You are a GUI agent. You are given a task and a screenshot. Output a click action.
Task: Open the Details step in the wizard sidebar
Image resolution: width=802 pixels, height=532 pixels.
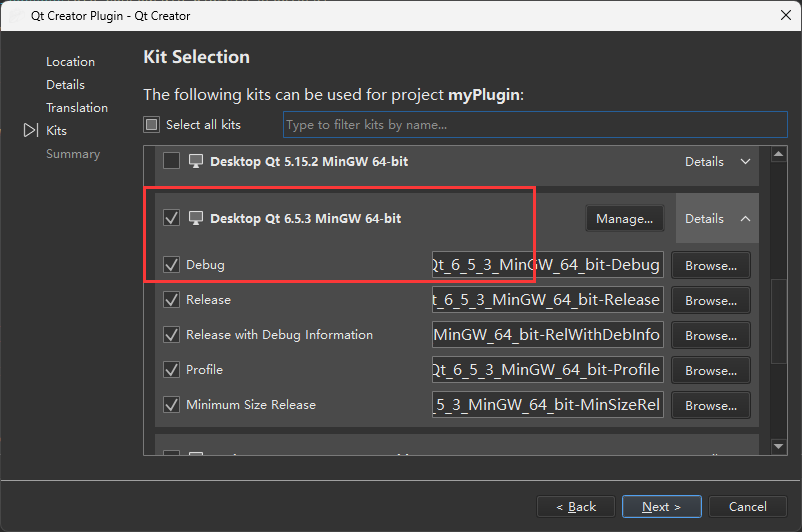(x=65, y=85)
